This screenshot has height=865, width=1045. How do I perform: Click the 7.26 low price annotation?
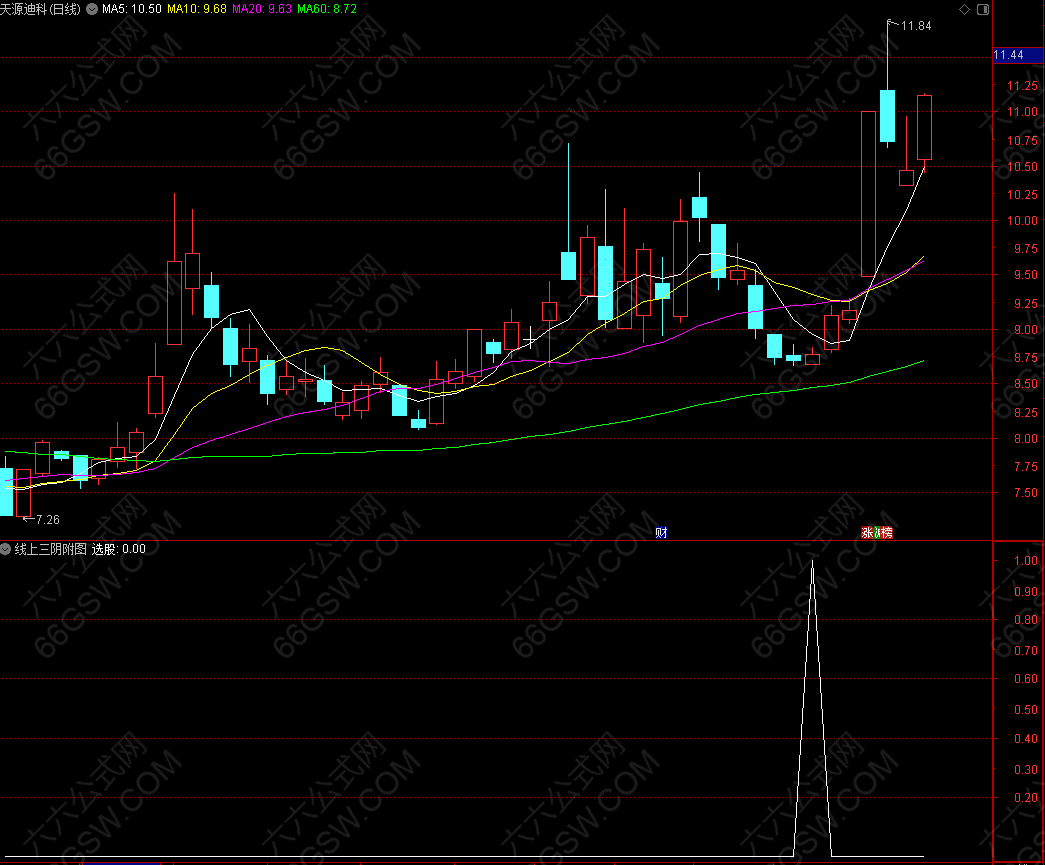46,519
